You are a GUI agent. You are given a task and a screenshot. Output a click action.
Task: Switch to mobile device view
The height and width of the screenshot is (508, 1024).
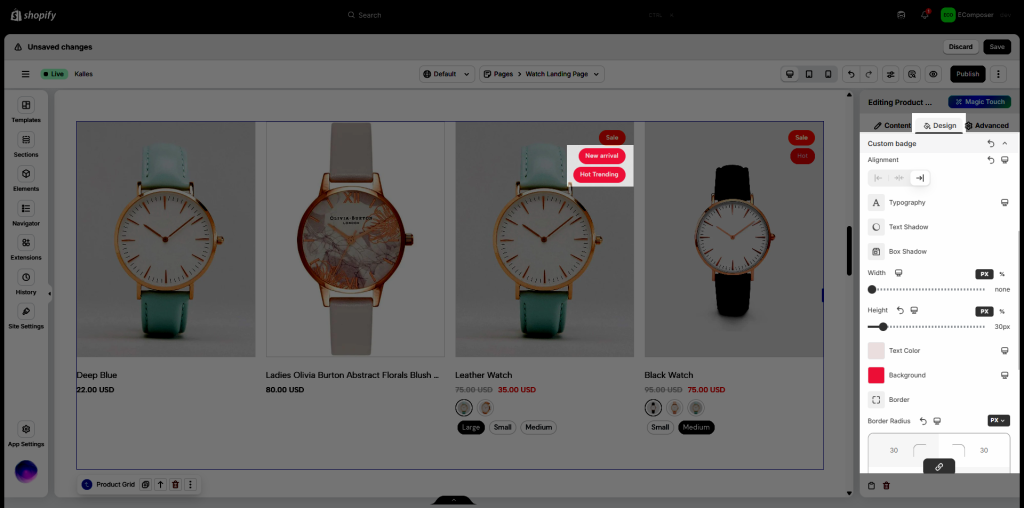tap(828, 74)
